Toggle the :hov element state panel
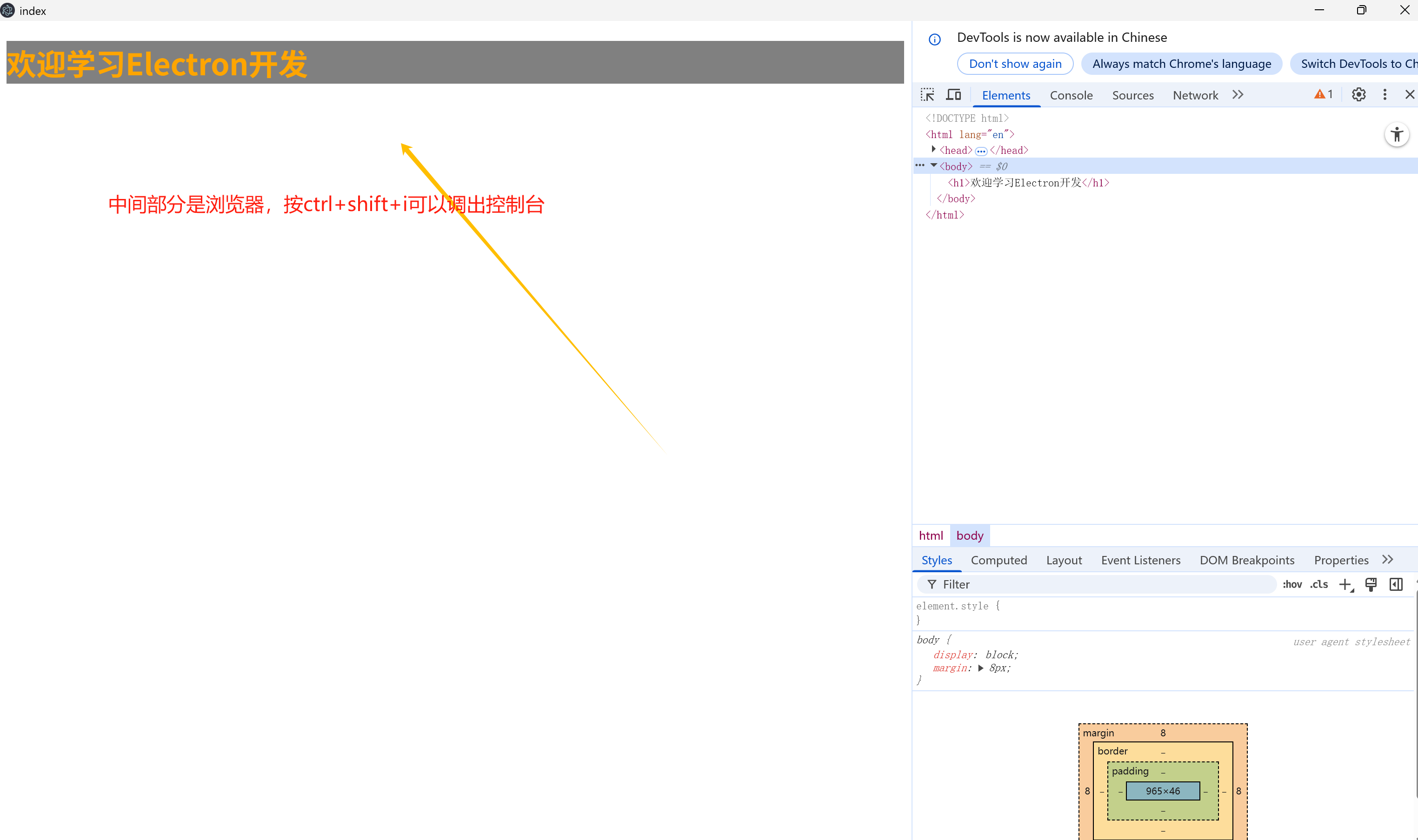1418x840 pixels. [x=1292, y=584]
